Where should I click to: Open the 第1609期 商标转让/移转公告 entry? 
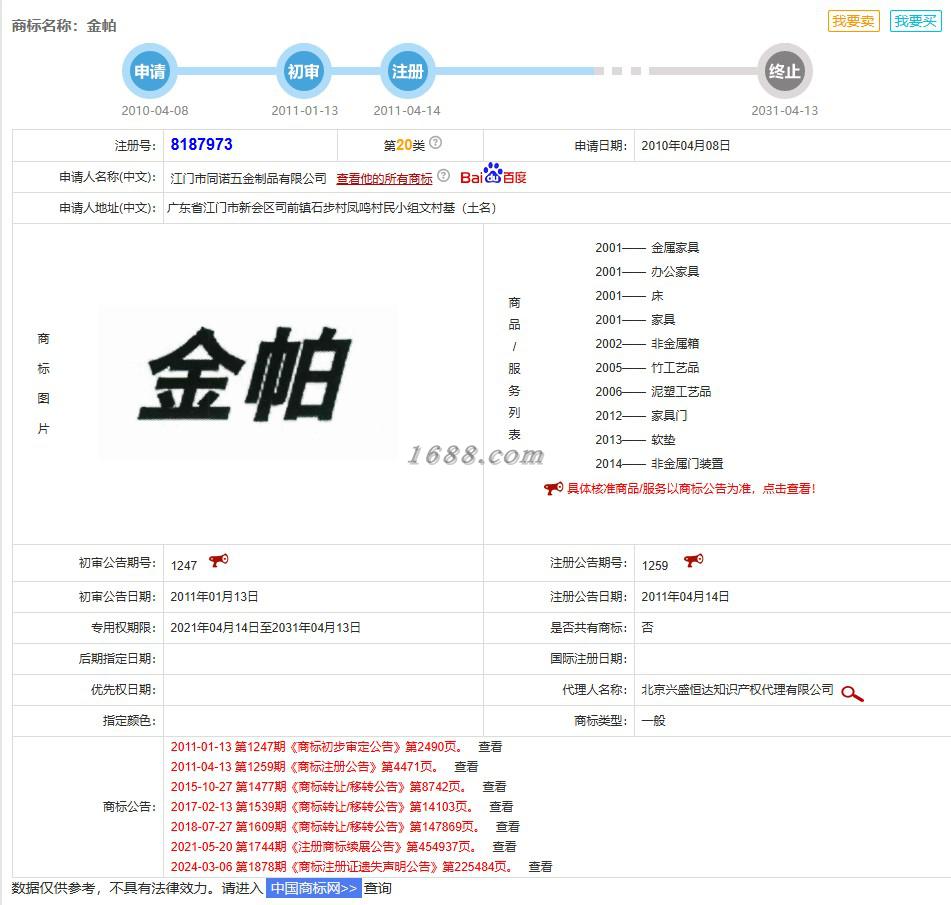(326, 827)
